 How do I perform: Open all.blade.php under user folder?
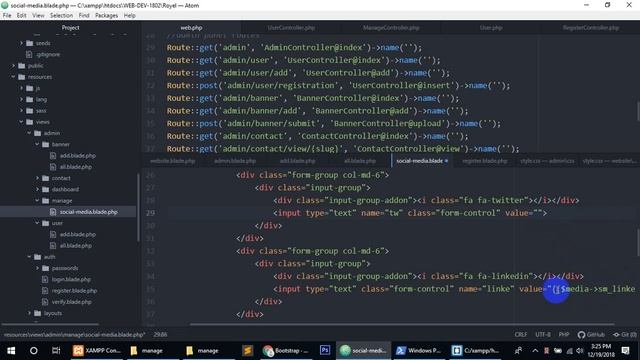pyautogui.click(x=76, y=246)
